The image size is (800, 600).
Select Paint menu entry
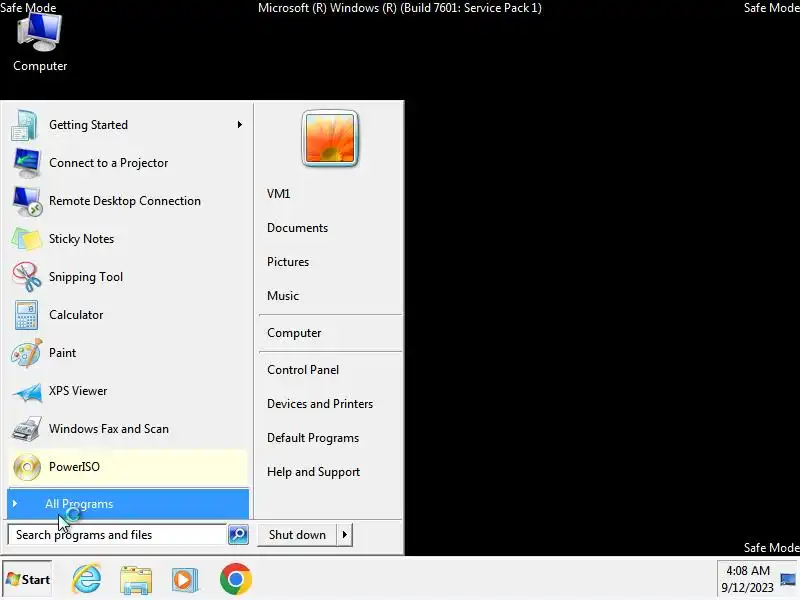click(x=127, y=353)
